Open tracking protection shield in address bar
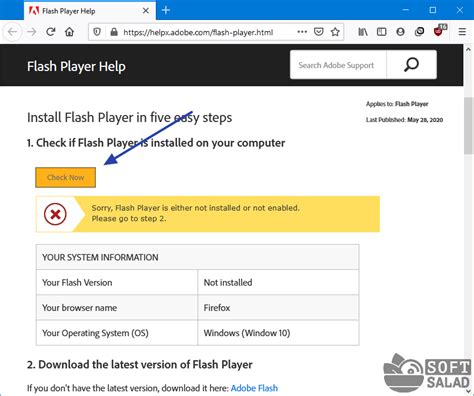The width and height of the screenshot is (474, 396). (x=97, y=32)
